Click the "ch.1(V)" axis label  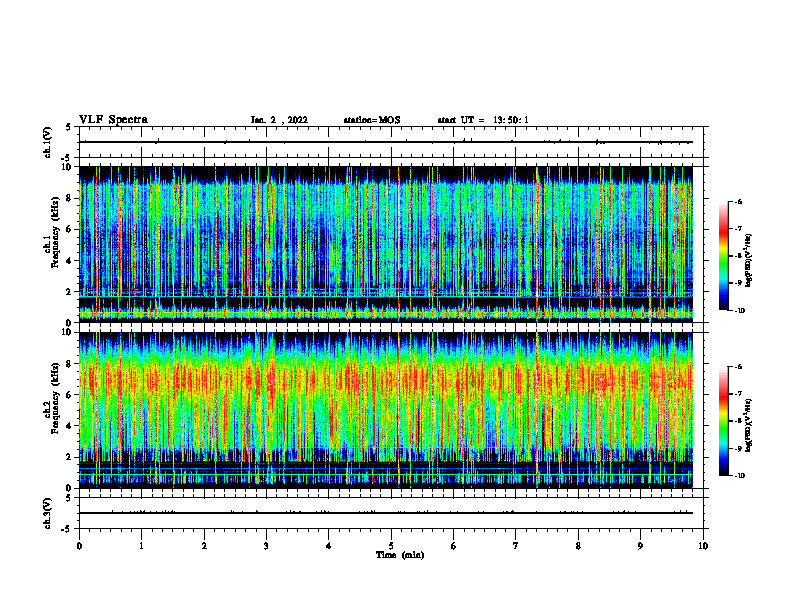tap(47, 142)
